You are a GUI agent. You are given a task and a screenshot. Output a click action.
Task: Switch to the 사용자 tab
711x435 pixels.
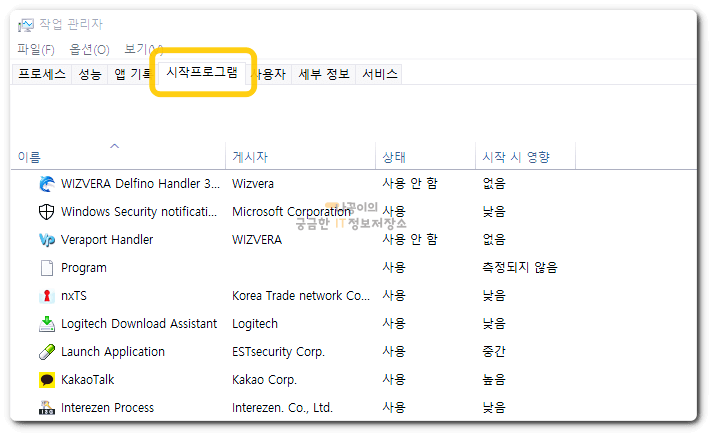tap(270, 74)
